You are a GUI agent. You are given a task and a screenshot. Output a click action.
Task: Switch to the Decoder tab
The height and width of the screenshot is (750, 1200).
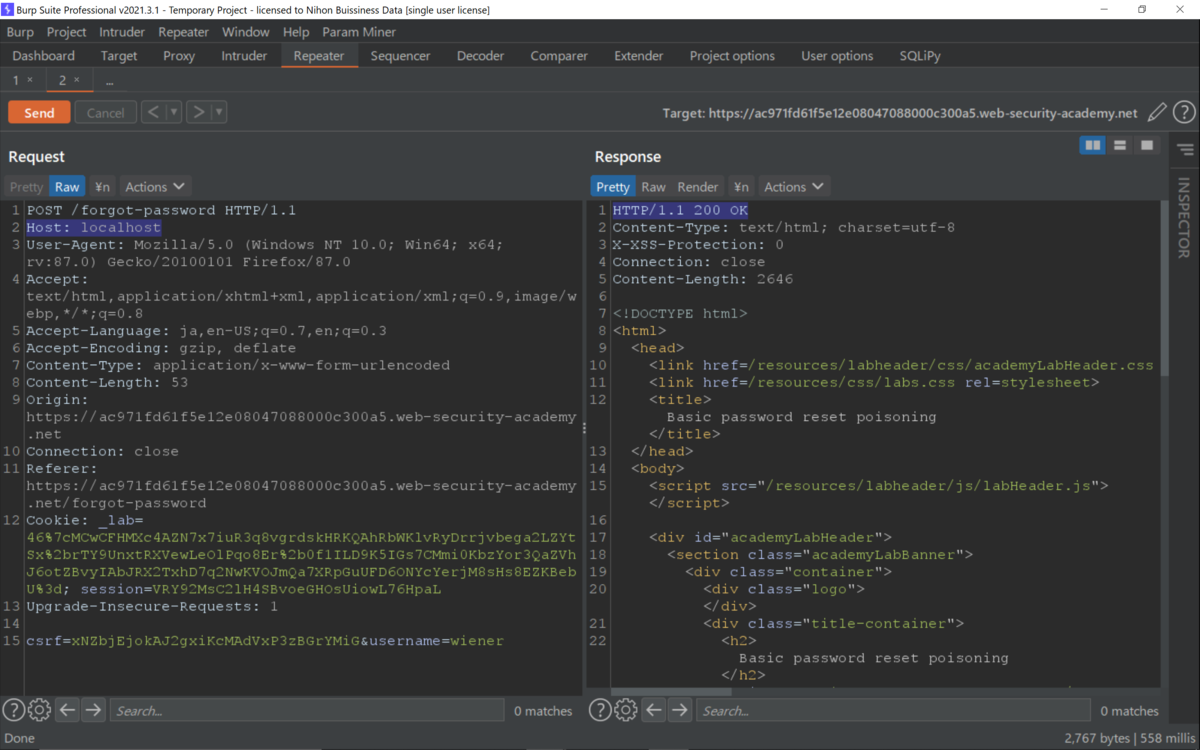[x=480, y=56]
